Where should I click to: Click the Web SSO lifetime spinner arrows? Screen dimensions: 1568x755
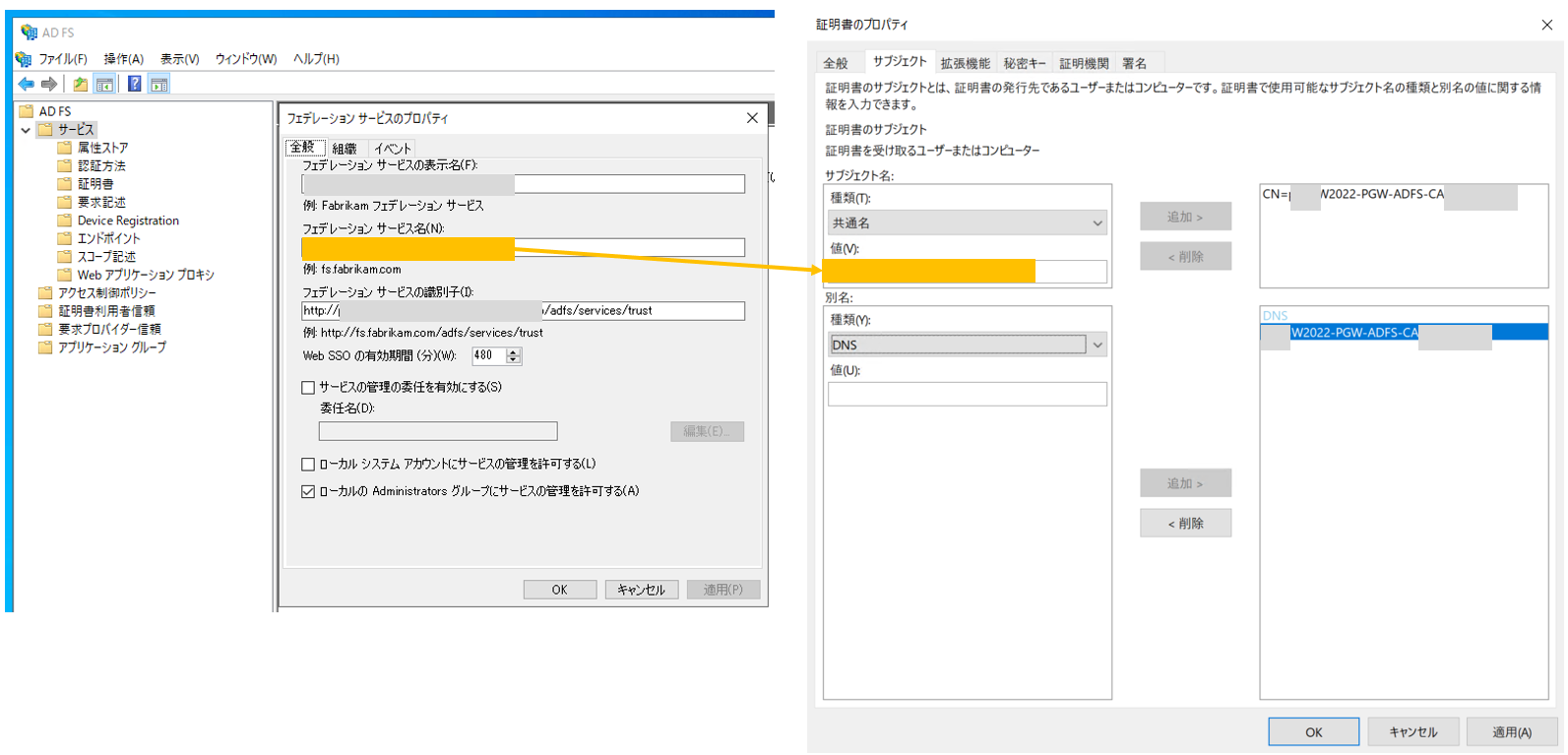pyautogui.click(x=514, y=356)
